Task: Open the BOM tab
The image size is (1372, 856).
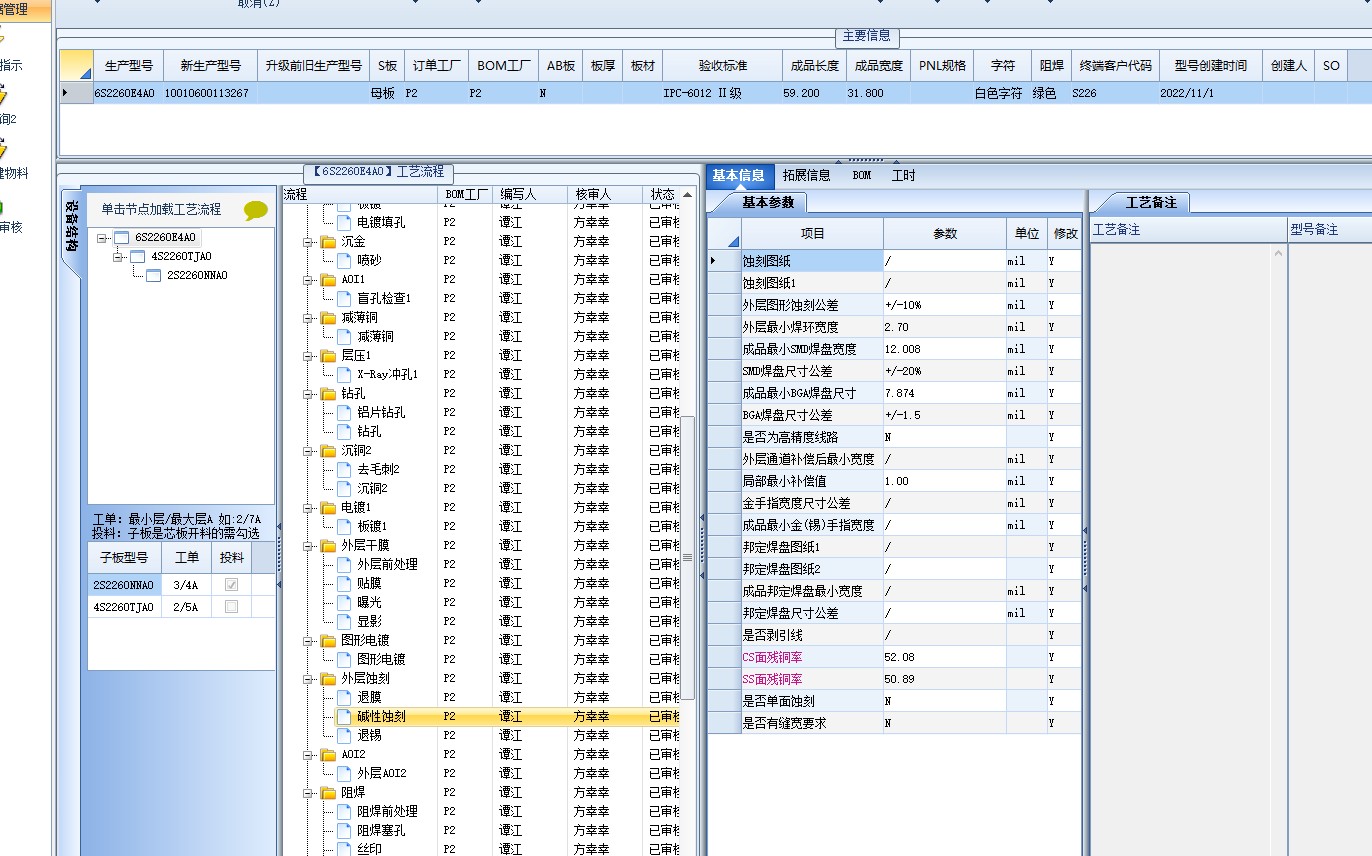Action: tap(862, 175)
